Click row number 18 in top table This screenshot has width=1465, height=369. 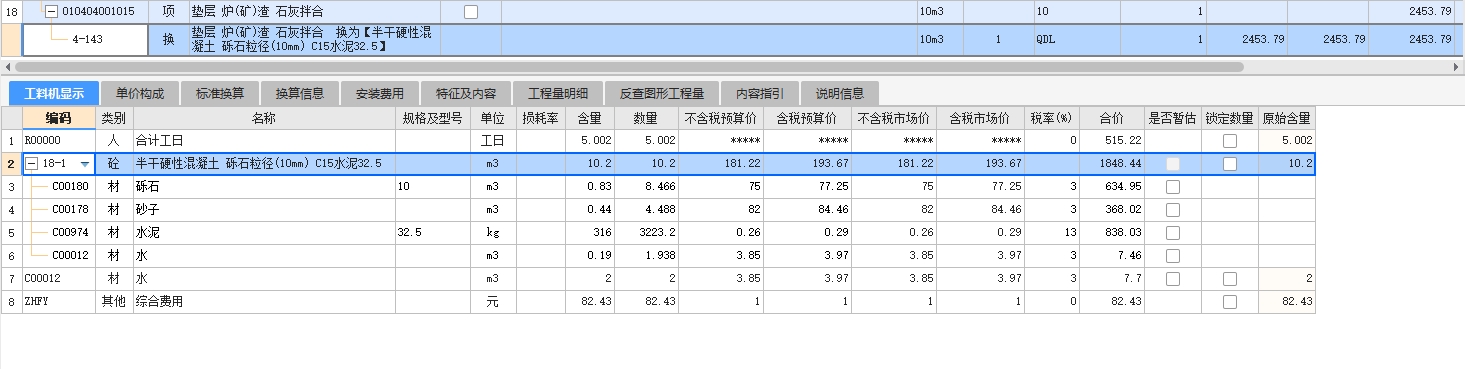(x=11, y=11)
